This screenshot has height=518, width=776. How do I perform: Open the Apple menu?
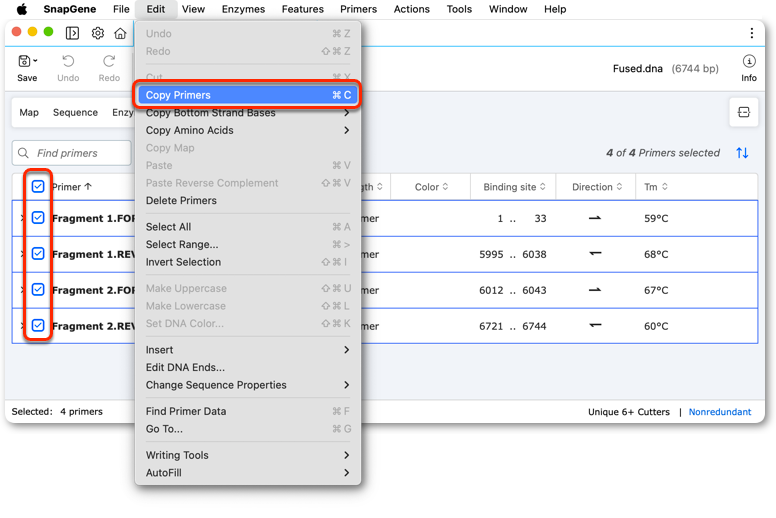tap(22, 9)
